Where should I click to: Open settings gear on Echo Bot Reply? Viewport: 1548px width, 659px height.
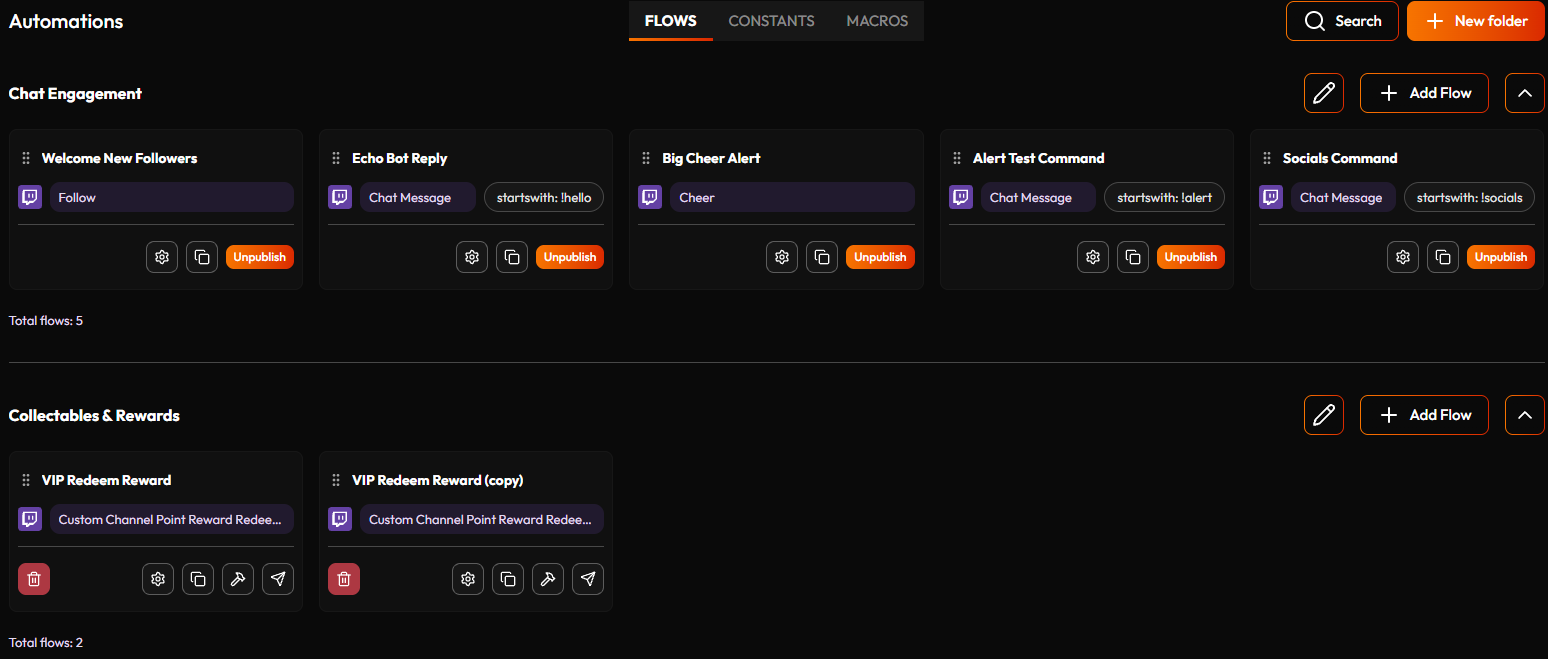(x=472, y=257)
